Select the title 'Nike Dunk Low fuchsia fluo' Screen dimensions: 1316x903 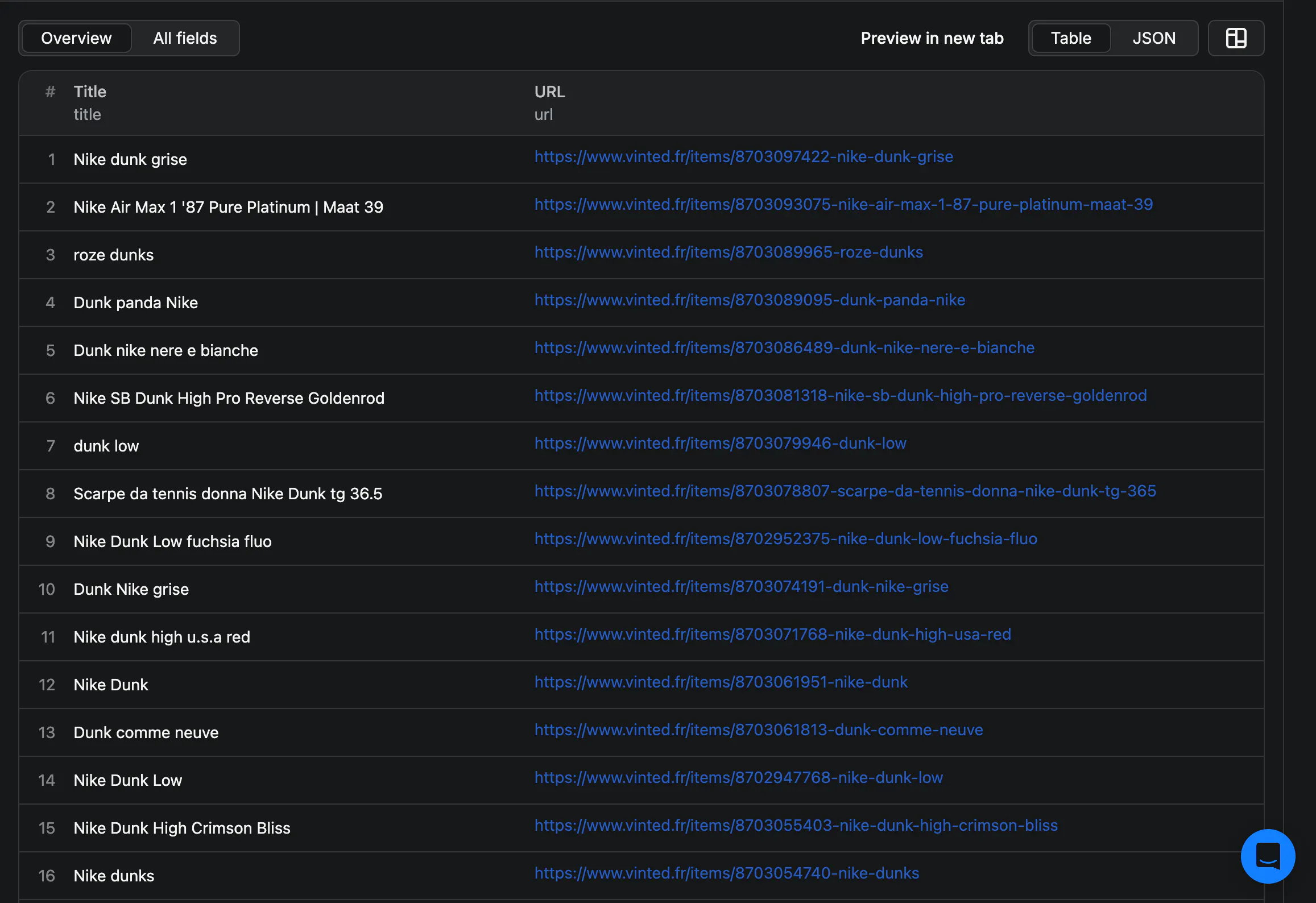[173, 541]
